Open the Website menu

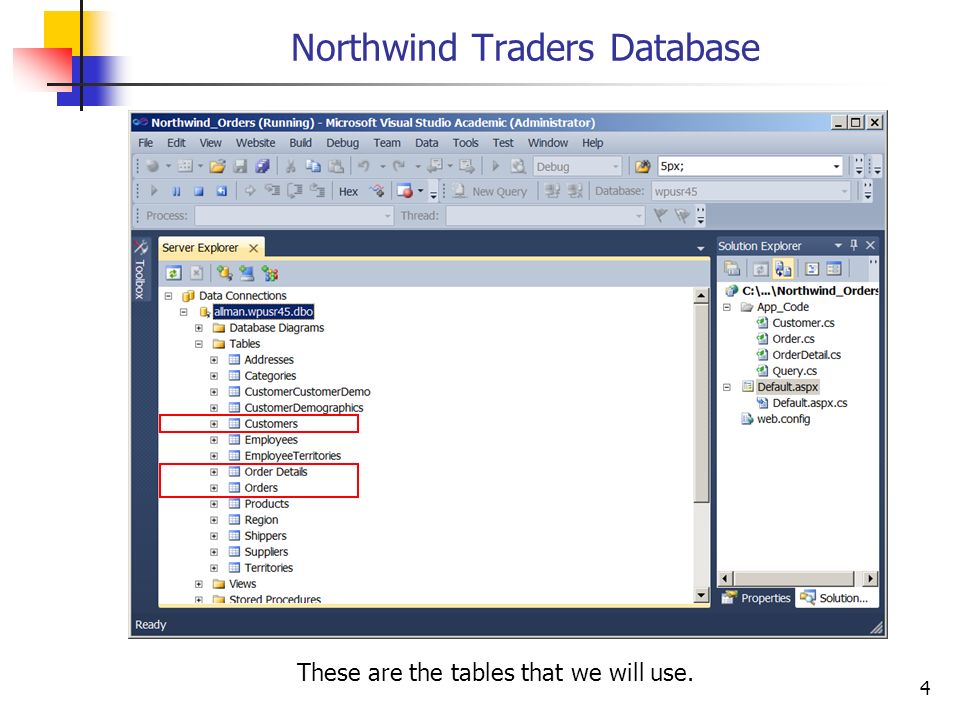click(255, 143)
